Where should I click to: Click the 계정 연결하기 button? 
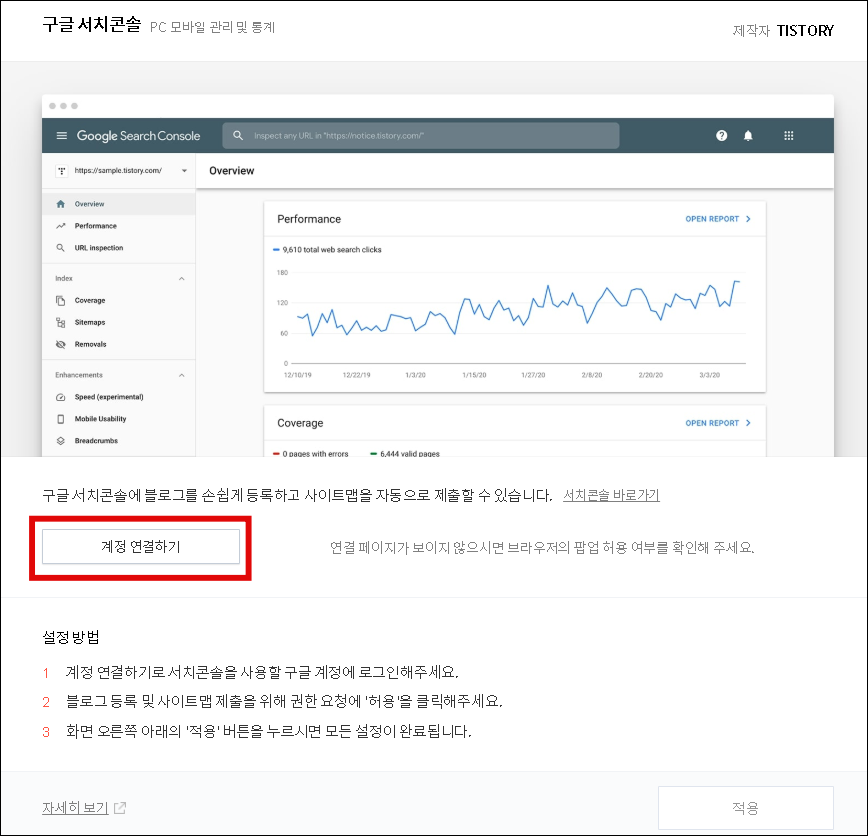141,546
